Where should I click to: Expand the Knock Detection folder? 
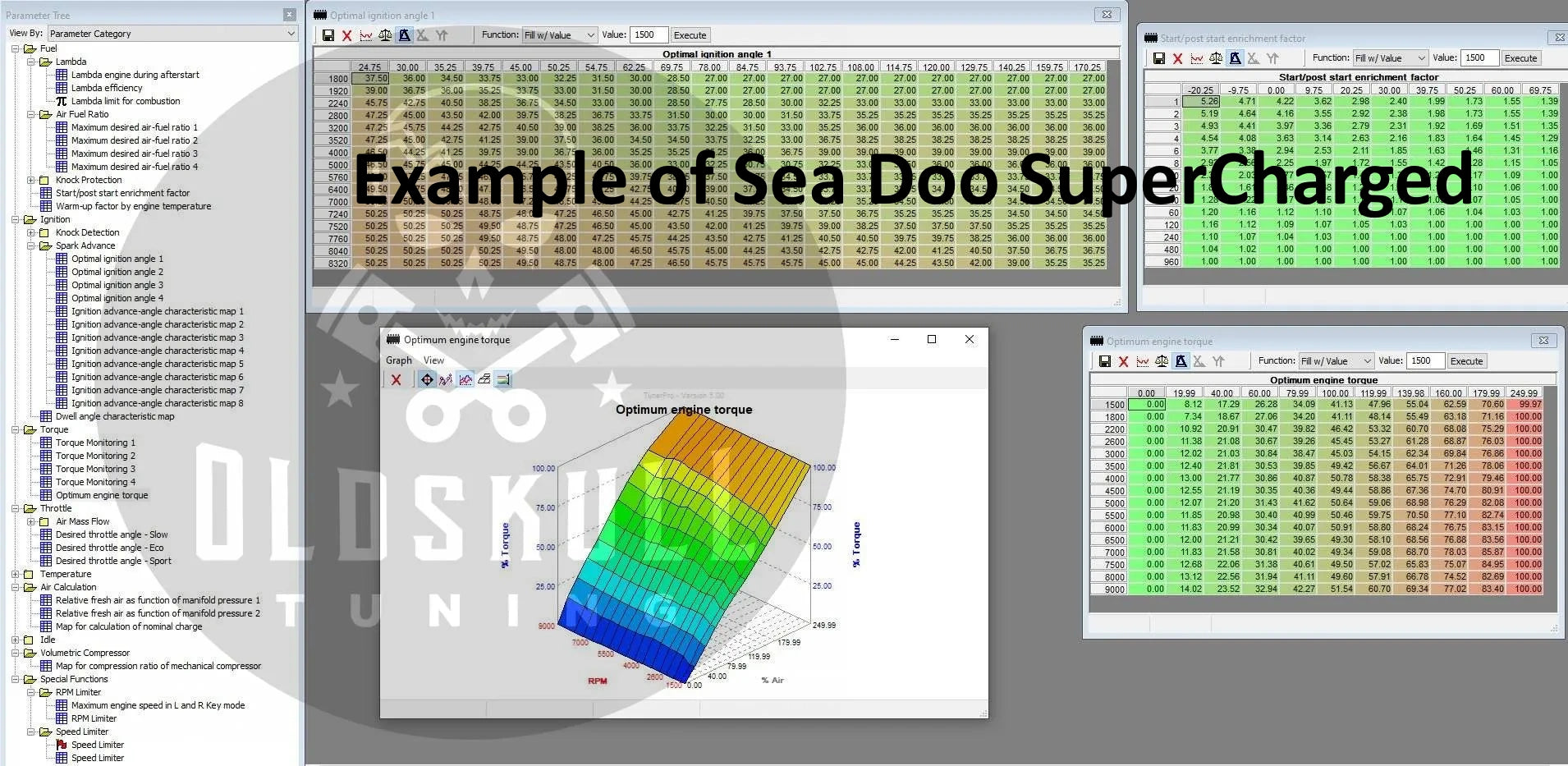31,232
